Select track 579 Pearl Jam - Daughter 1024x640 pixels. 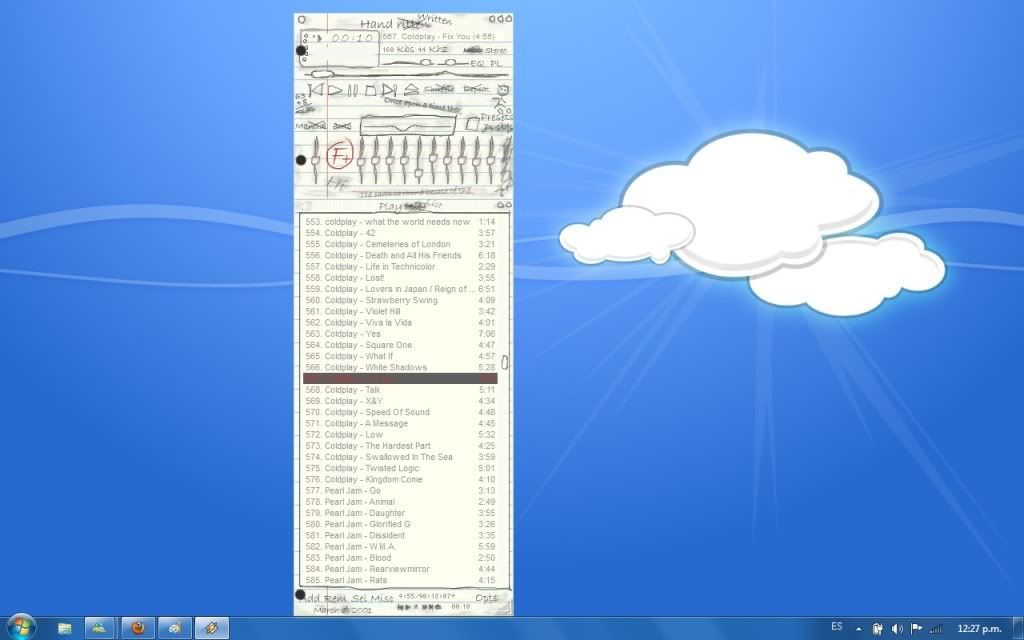click(x=400, y=513)
